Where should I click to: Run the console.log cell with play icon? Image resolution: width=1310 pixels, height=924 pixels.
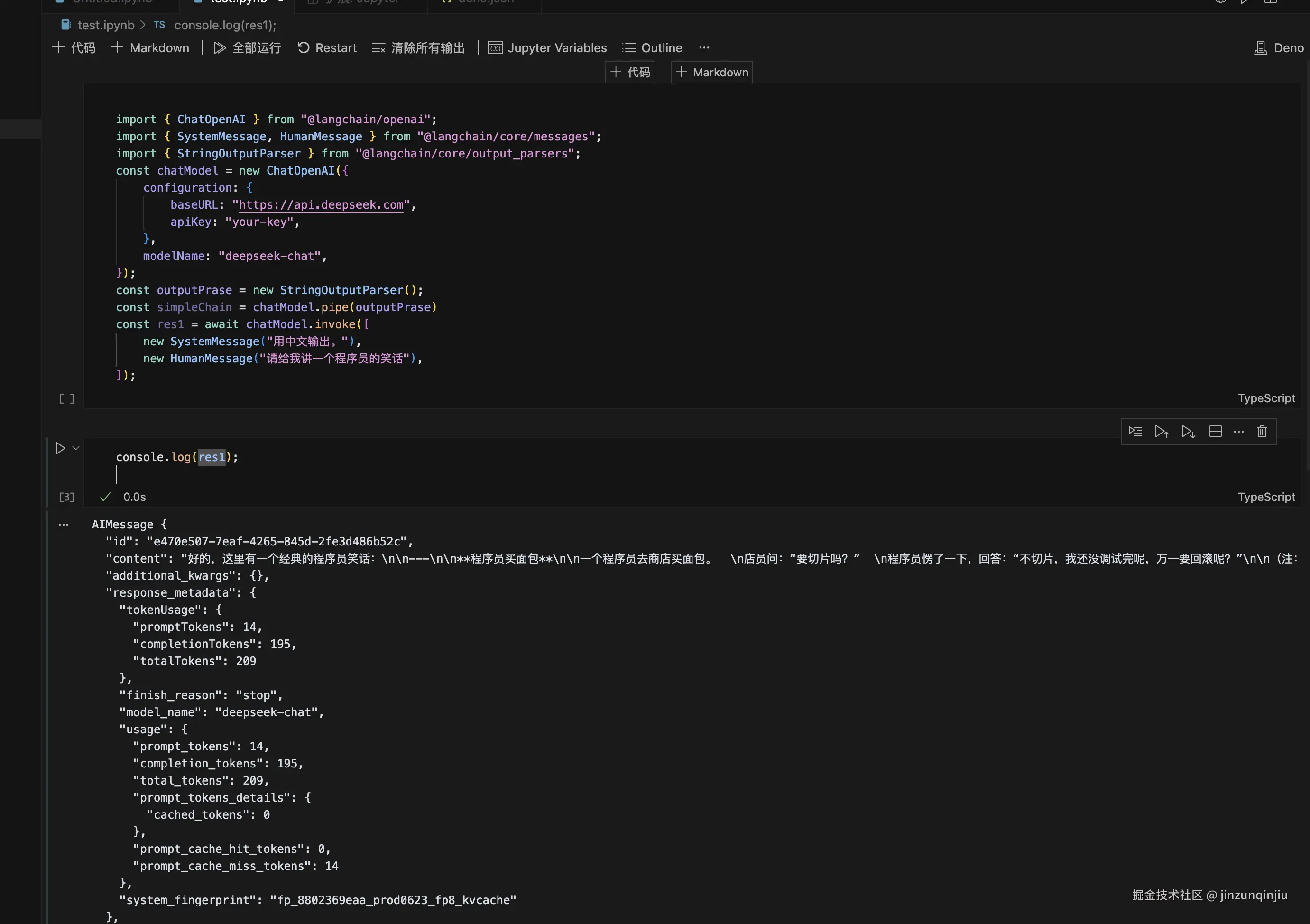point(60,448)
